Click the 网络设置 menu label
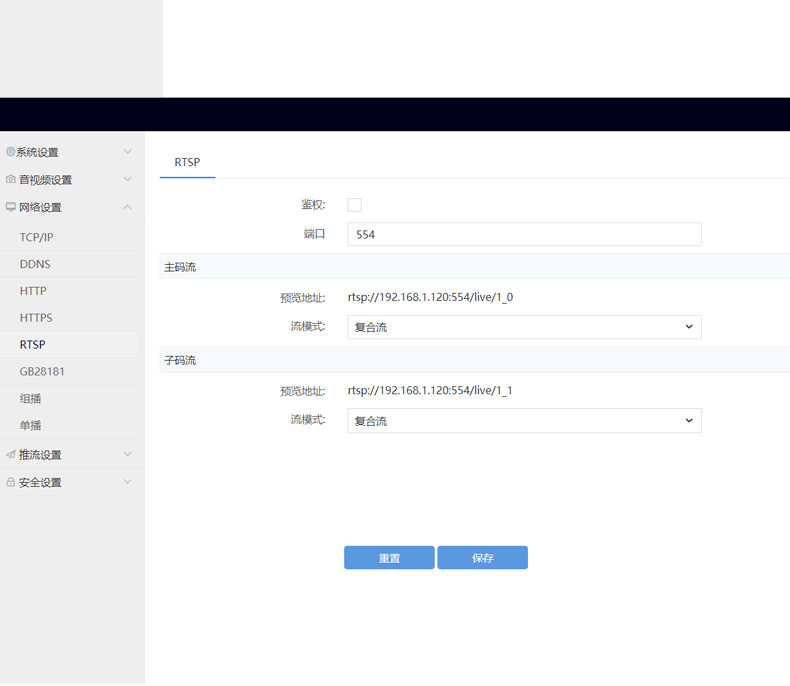The width and height of the screenshot is (790, 686). (40, 208)
